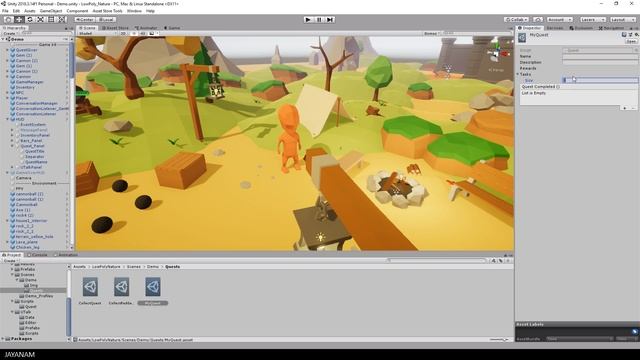
Task: Collapse the Tasks foldout
Action: pos(518,74)
